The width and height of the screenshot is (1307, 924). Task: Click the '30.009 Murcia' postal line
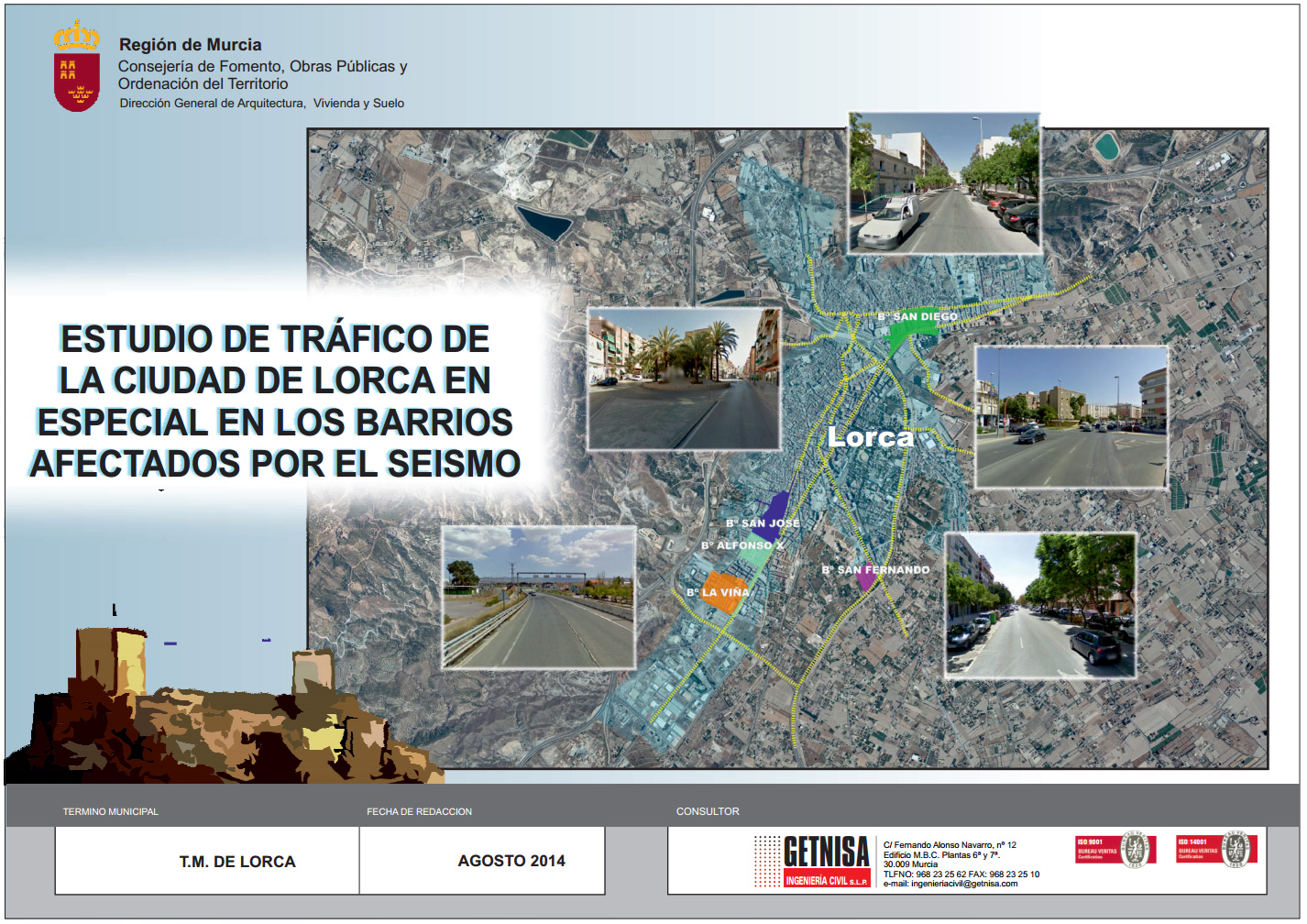click(910, 864)
